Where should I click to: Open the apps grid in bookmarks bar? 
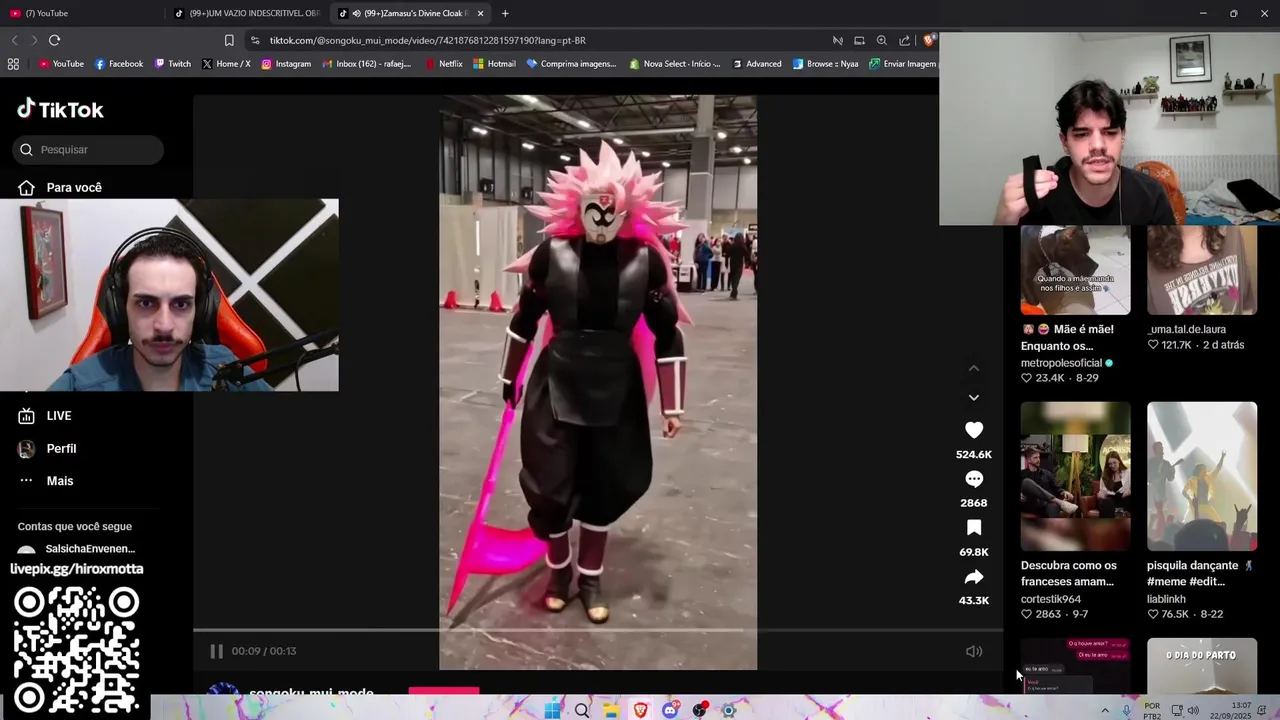click(13, 64)
